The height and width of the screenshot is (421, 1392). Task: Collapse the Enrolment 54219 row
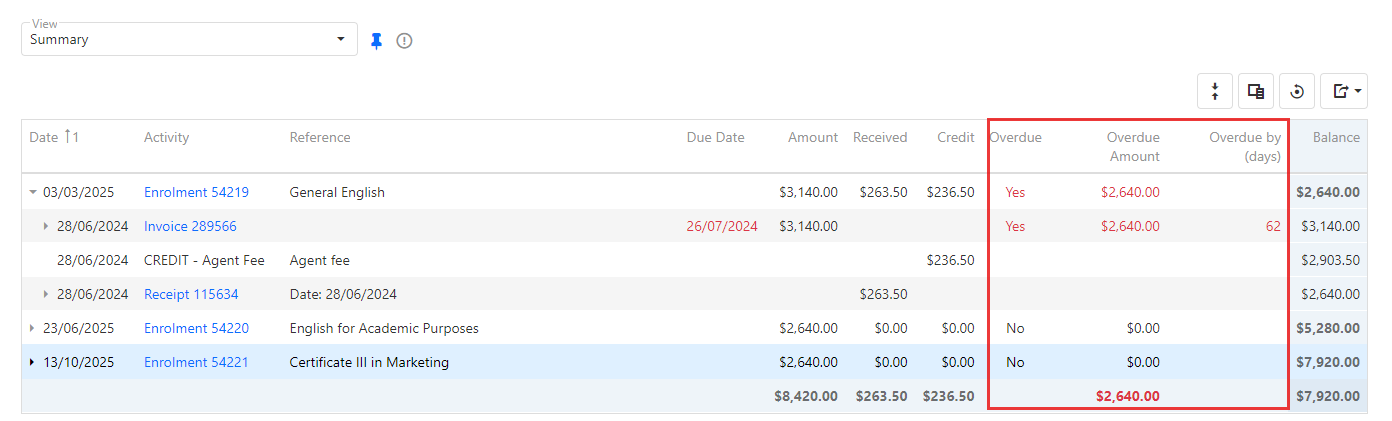33,192
